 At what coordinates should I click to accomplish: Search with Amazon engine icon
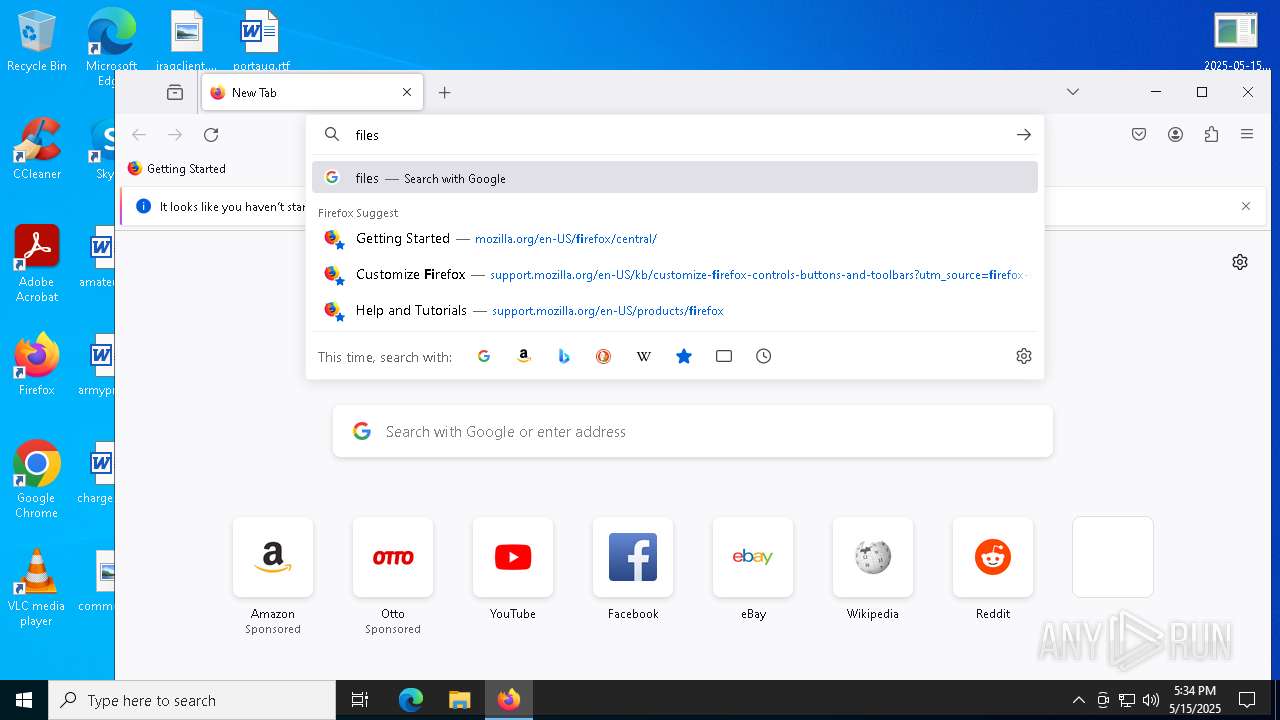[524, 356]
